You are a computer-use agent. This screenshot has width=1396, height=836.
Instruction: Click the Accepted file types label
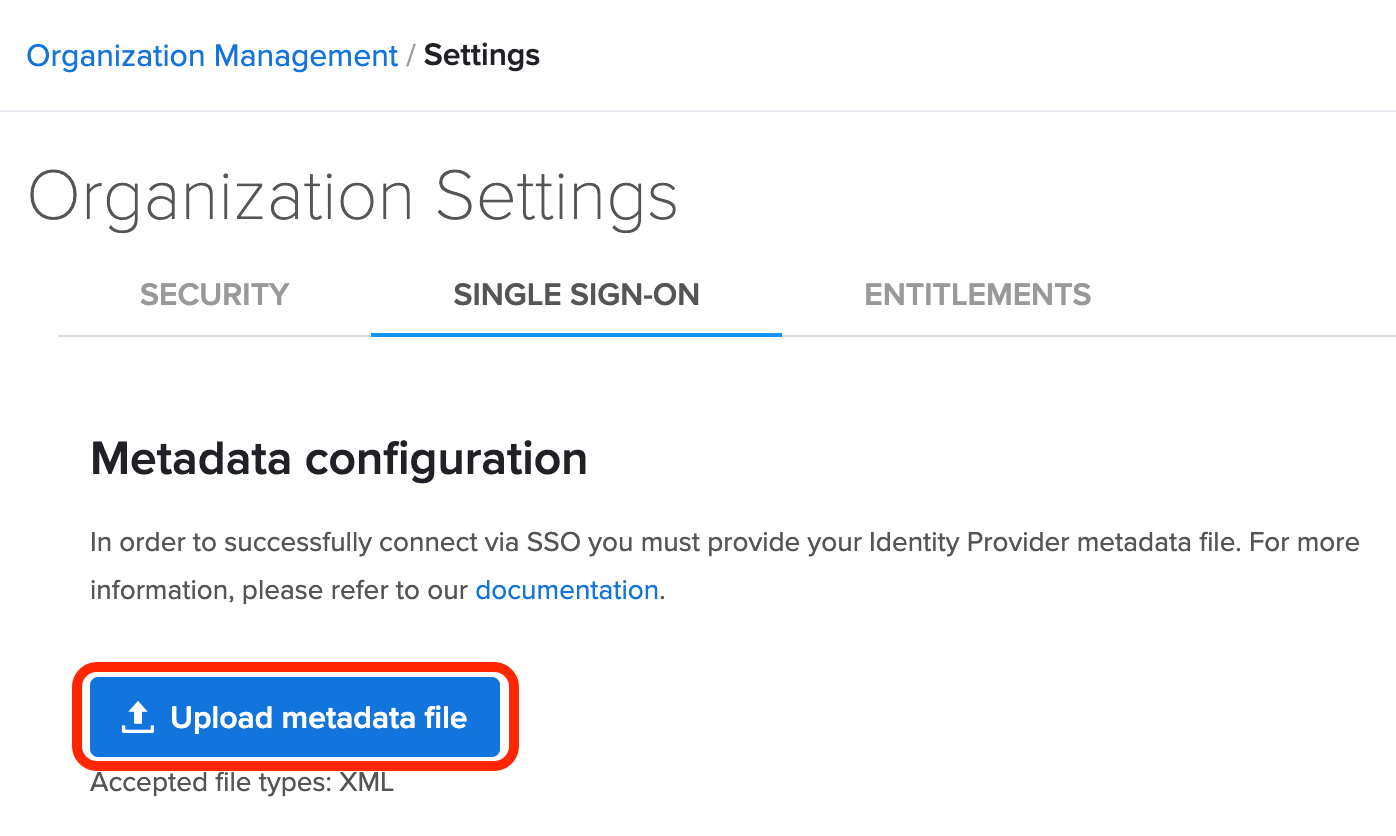241,782
